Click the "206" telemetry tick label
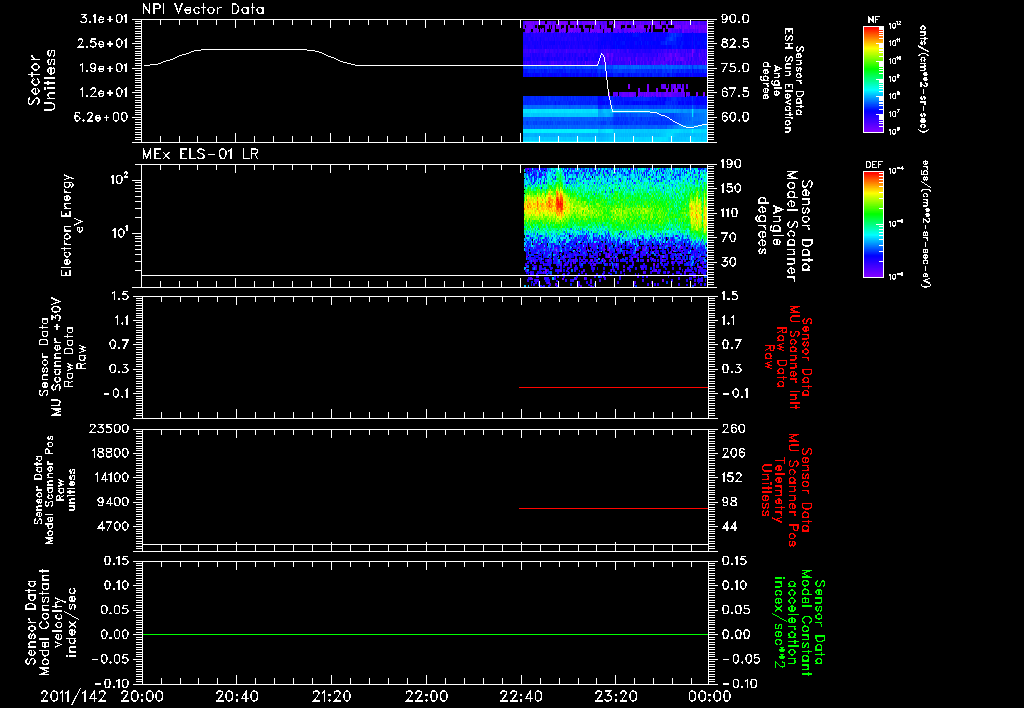Viewport: 1024px width, 708px height. pyautogui.click(x=732, y=453)
